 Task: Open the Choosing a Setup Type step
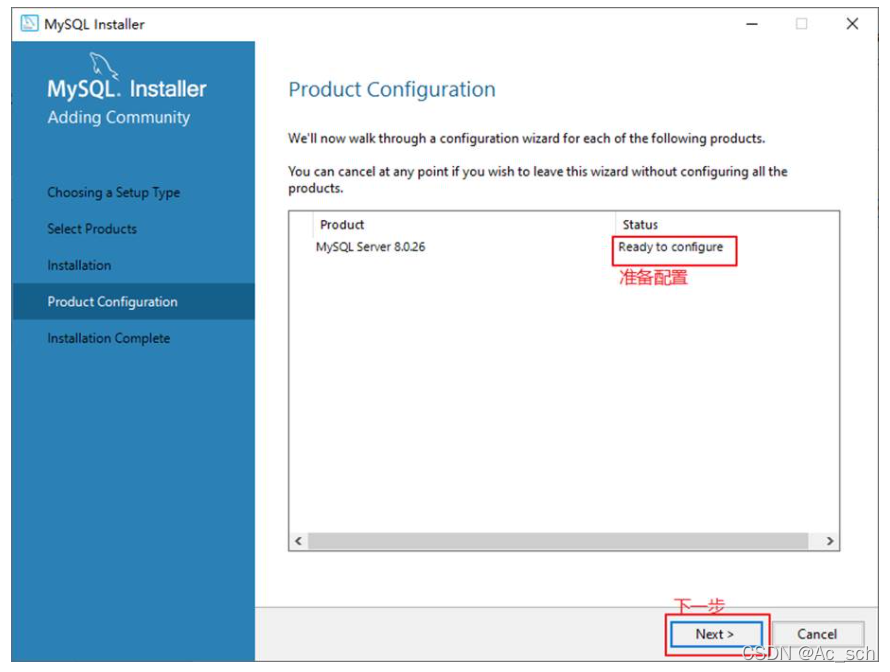tap(114, 192)
